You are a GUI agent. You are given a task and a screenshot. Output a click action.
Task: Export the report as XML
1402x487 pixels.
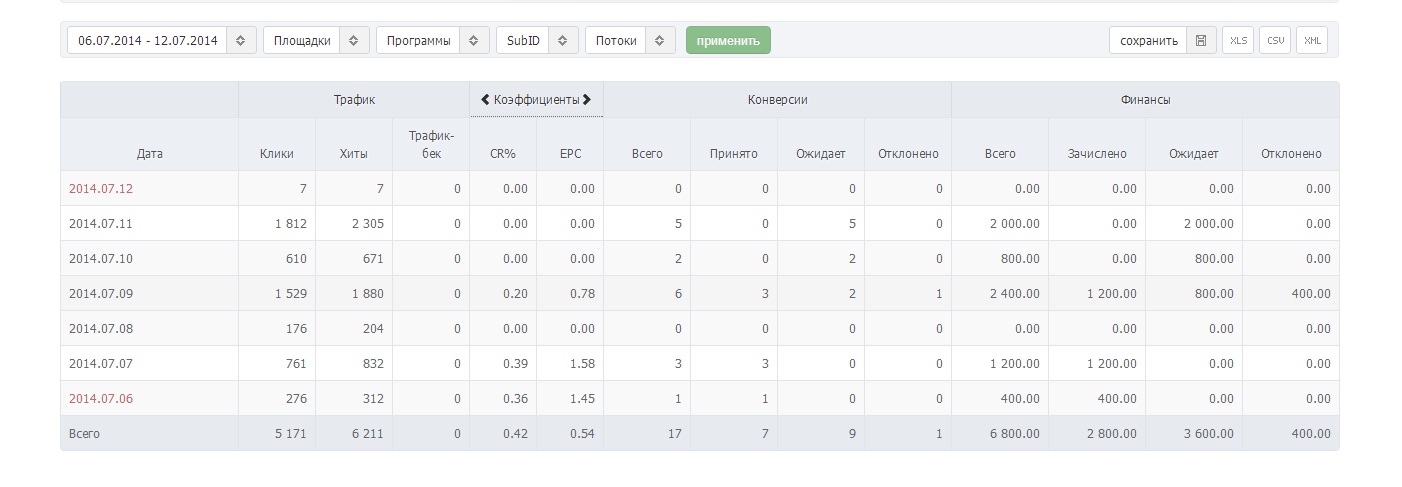pyautogui.click(x=1312, y=41)
